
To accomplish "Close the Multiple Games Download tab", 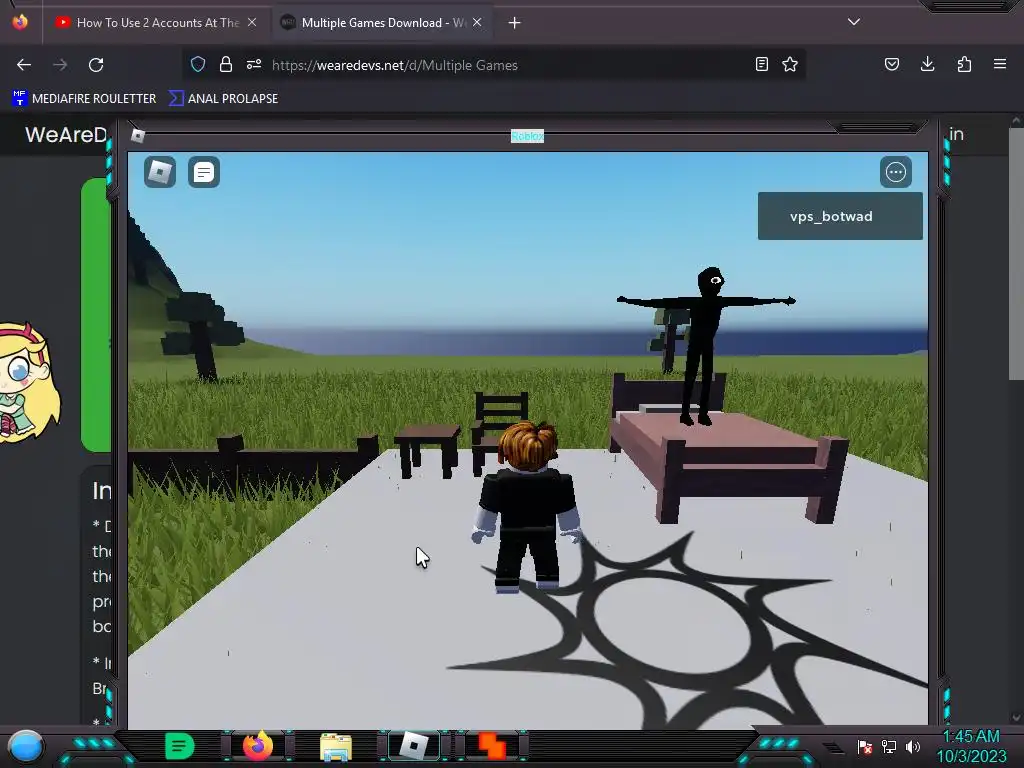I will point(477,22).
